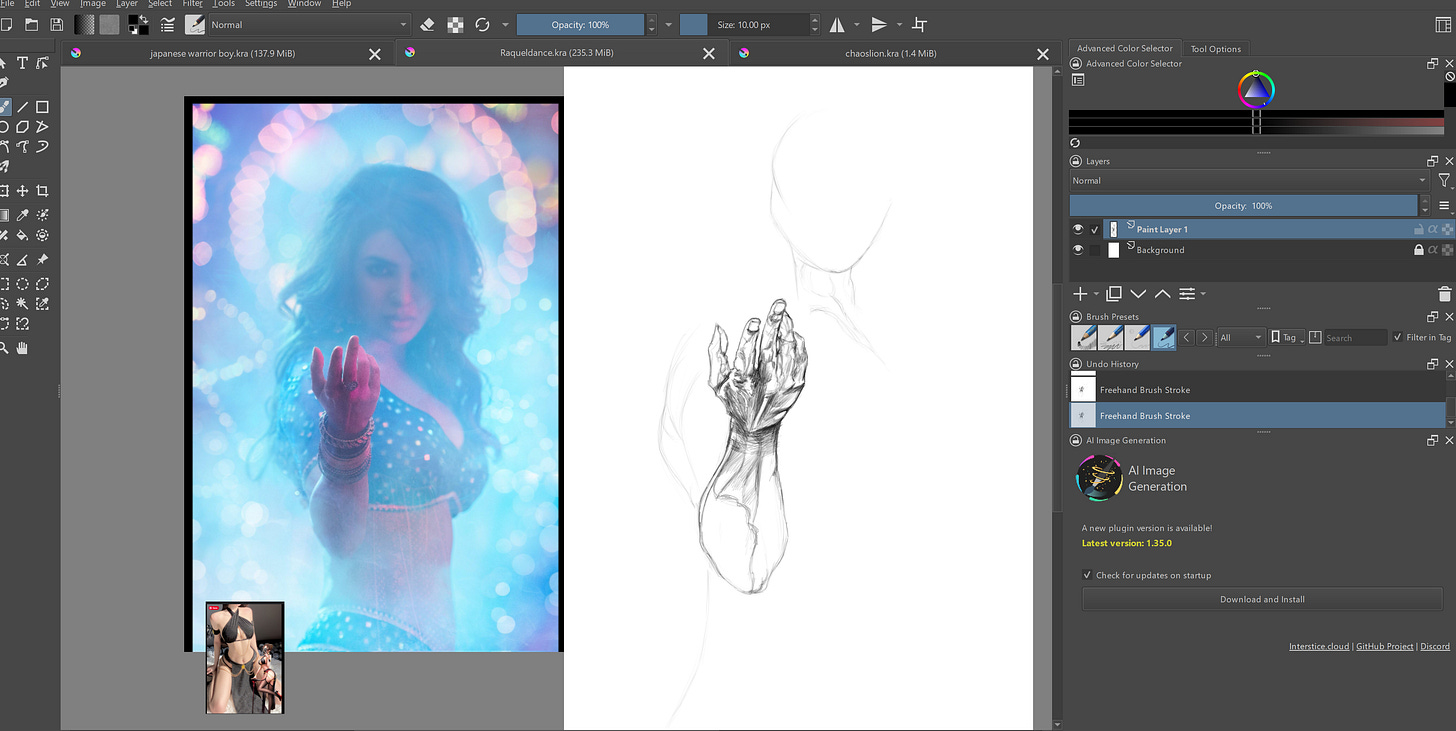Duplicate layer using the copy icon
This screenshot has height=731, width=1456.
coord(1113,294)
